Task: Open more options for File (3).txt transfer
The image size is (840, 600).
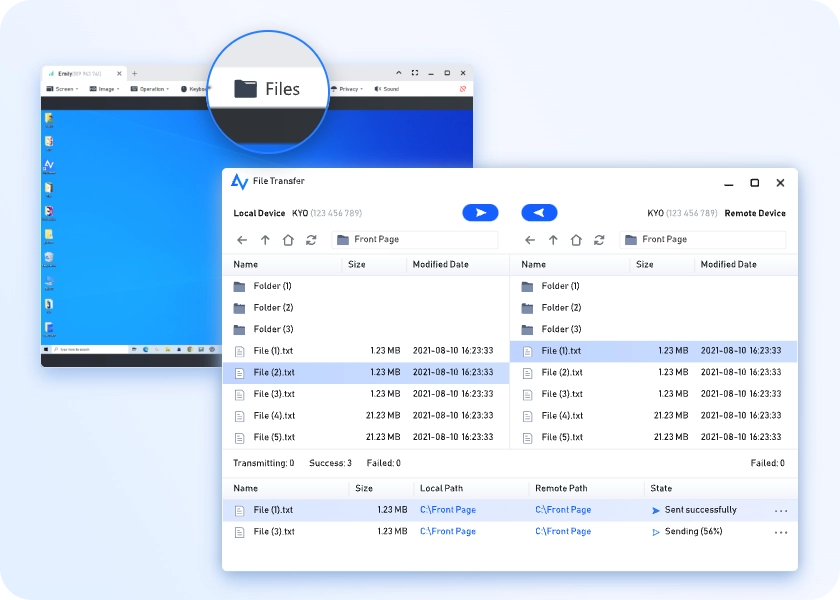Action: (781, 532)
